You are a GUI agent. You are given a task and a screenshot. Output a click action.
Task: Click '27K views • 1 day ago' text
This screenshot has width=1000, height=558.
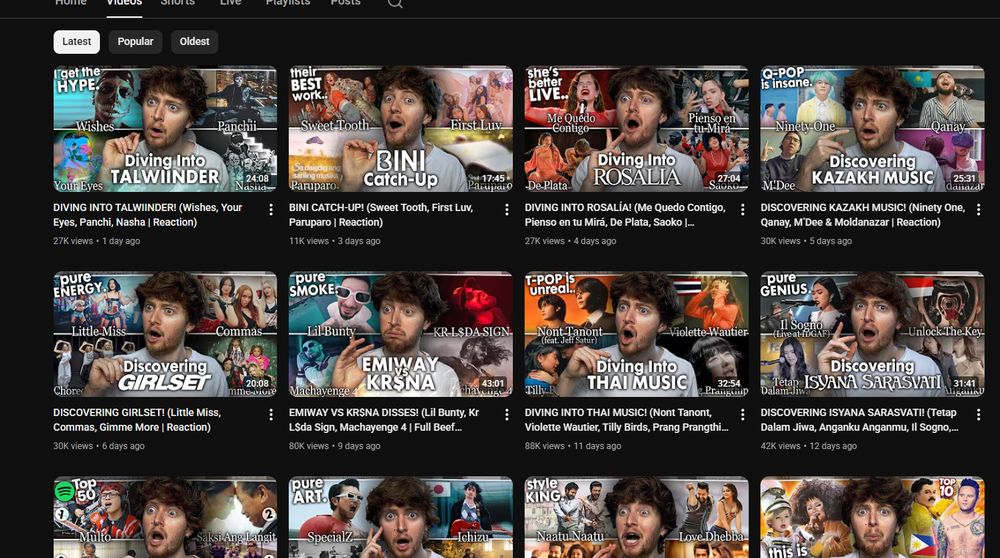pos(96,241)
